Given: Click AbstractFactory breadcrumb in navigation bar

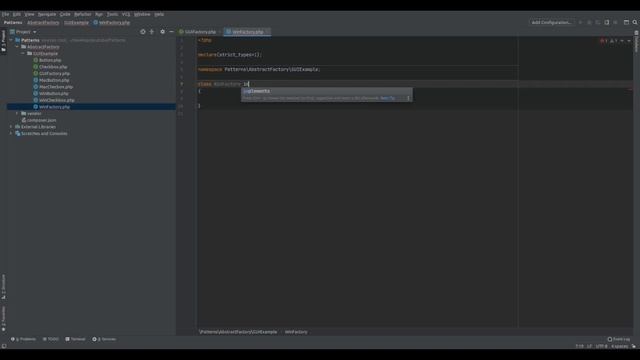Looking at the screenshot, I should click(x=43, y=23).
